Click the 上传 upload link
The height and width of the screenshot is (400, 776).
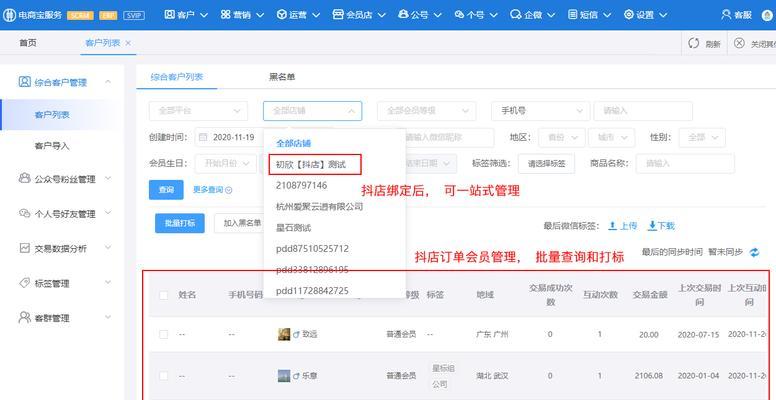pos(623,226)
